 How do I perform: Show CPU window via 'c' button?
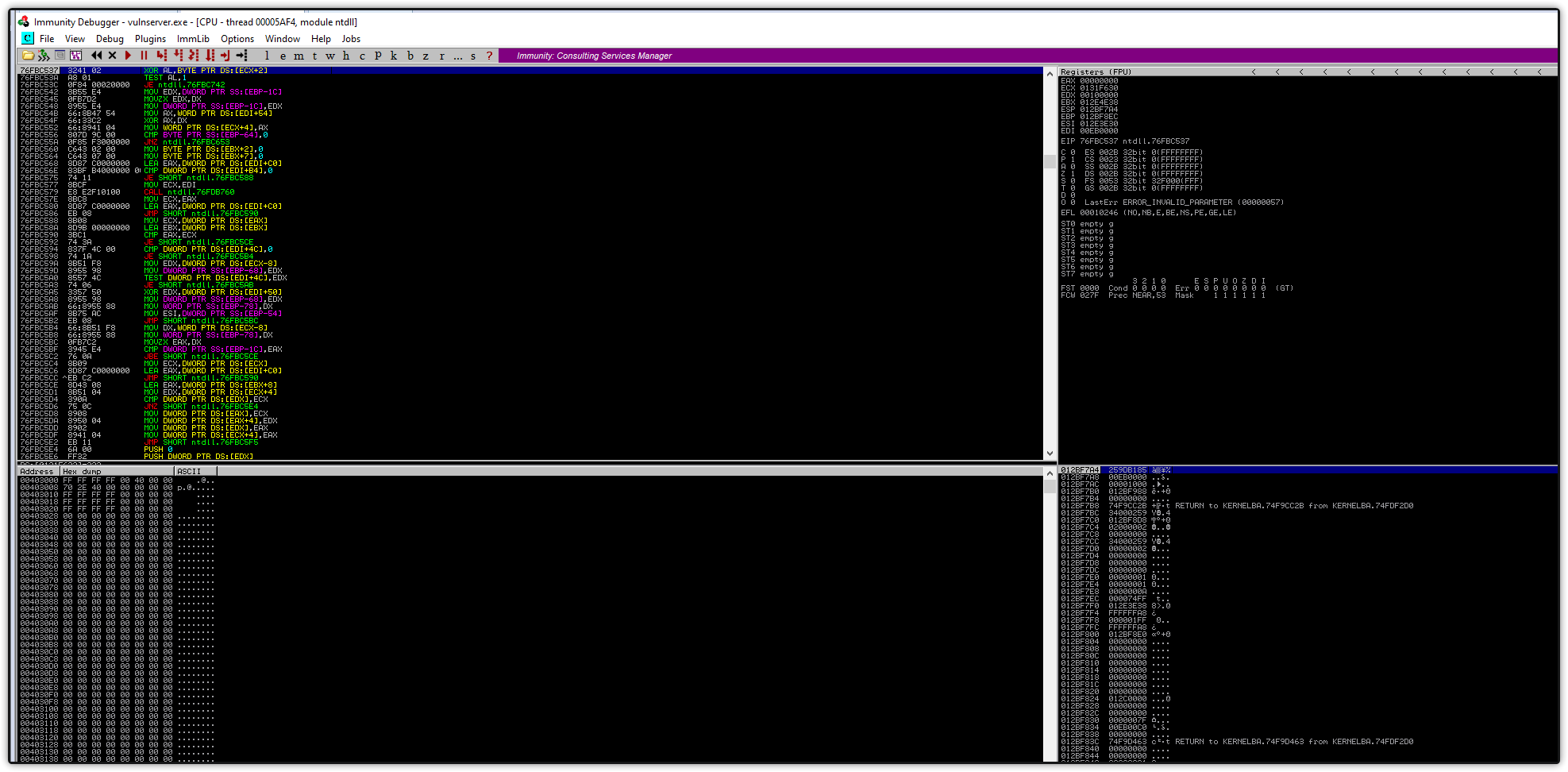click(362, 56)
